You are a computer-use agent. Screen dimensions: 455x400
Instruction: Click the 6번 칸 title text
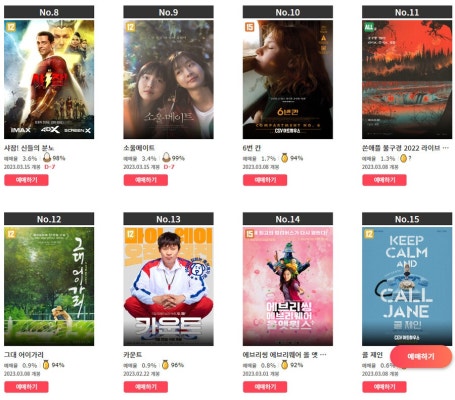click(252, 148)
